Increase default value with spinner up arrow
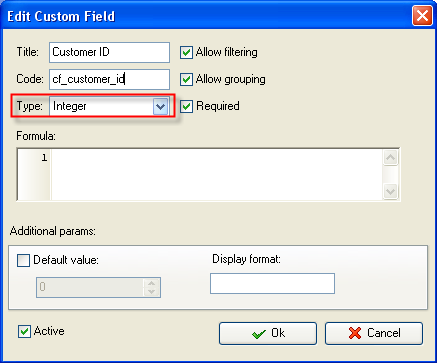Viewport: 437px width, 363px height. click(152, 283)
